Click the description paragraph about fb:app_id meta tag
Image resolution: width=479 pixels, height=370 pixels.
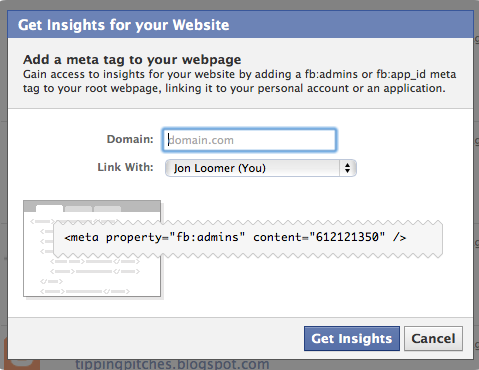tap(239, 81)
